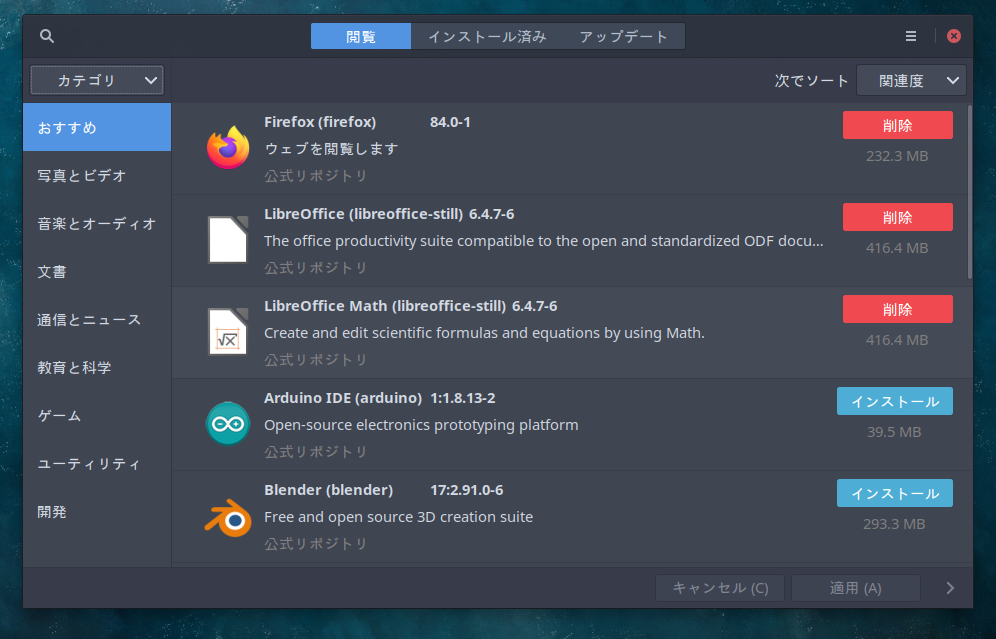Click the Arduino IDE icon
The width and height of the screenshot is (996, 639).
point(228,424)
